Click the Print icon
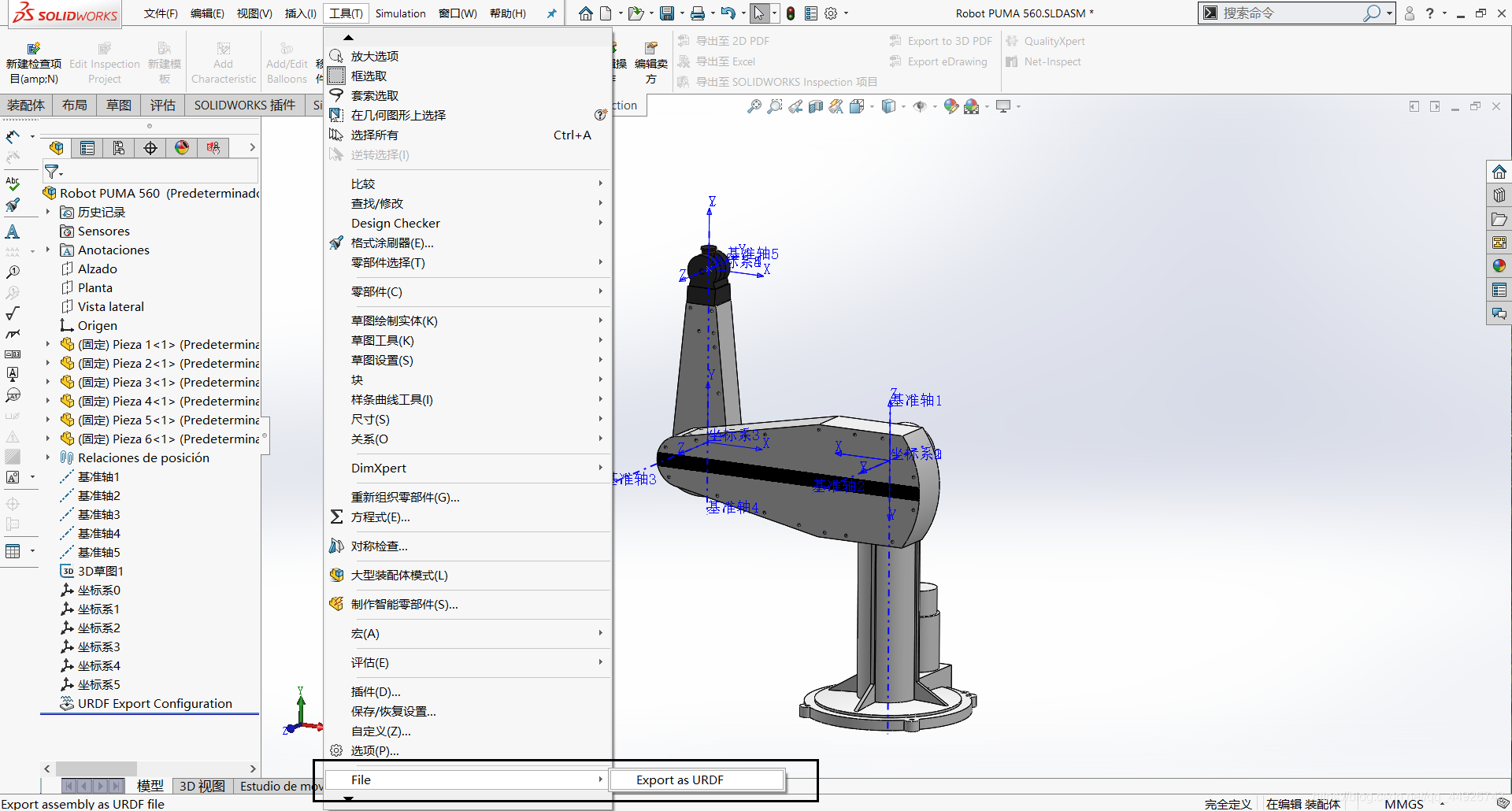Image resolution: width=1512 pixels, height=811 pixels. pyautogui.click(x=698, y=13)
